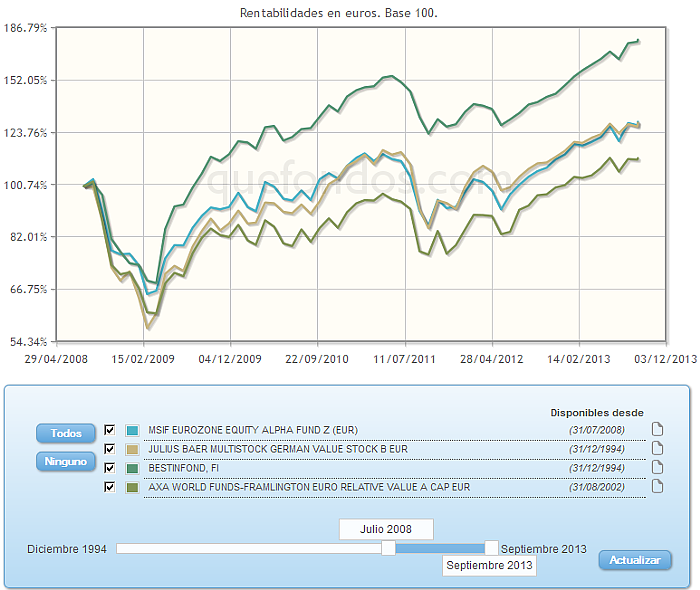Uncheck Julius Baer Multistock German Value checkbox
Screen dimensions: 700x590
[x=109, y=449]
